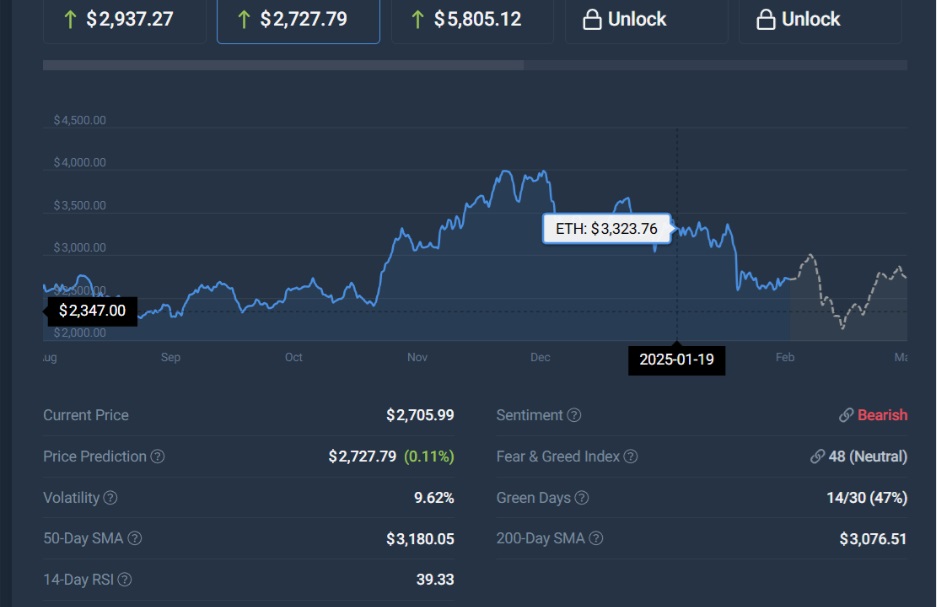Viewport: 937px width, 607px height.
Task: Select the $5,805.12 prediction card
Action: tap(472, 19)
